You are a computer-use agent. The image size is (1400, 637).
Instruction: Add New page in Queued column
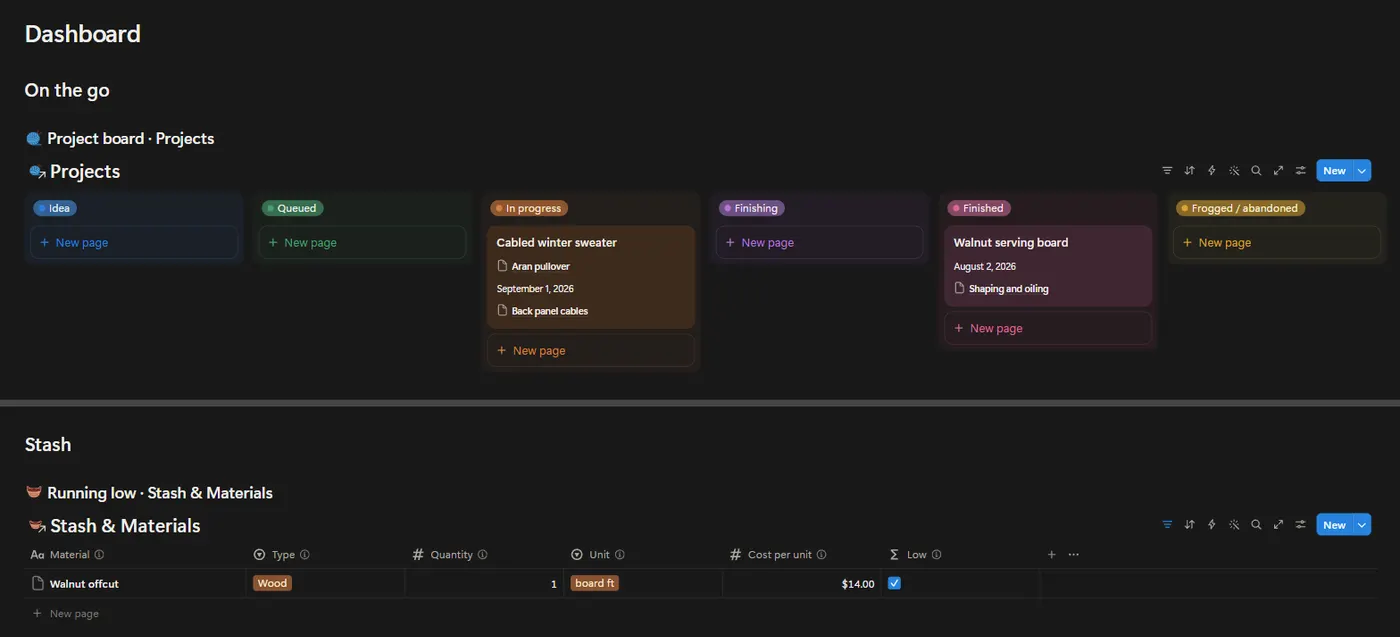[362, 243]
